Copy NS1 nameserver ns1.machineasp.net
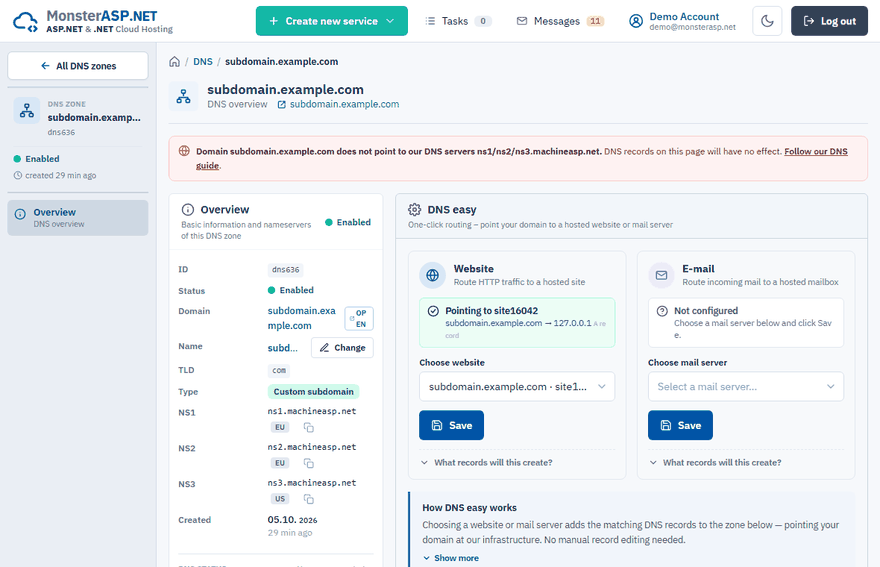 pyautogui.click(x=309, y=428)
